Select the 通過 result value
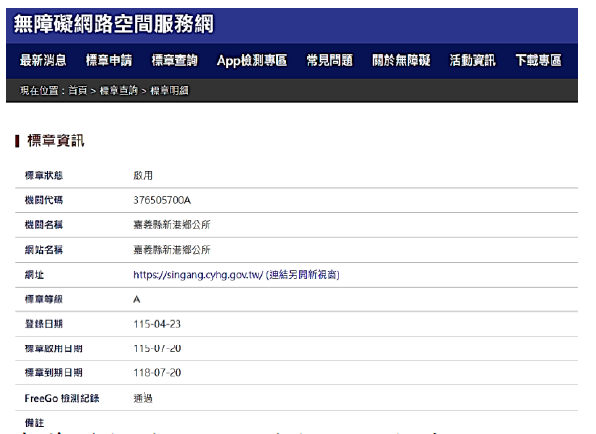Viewport: 596px width, 434px height. tap(143, 398)
